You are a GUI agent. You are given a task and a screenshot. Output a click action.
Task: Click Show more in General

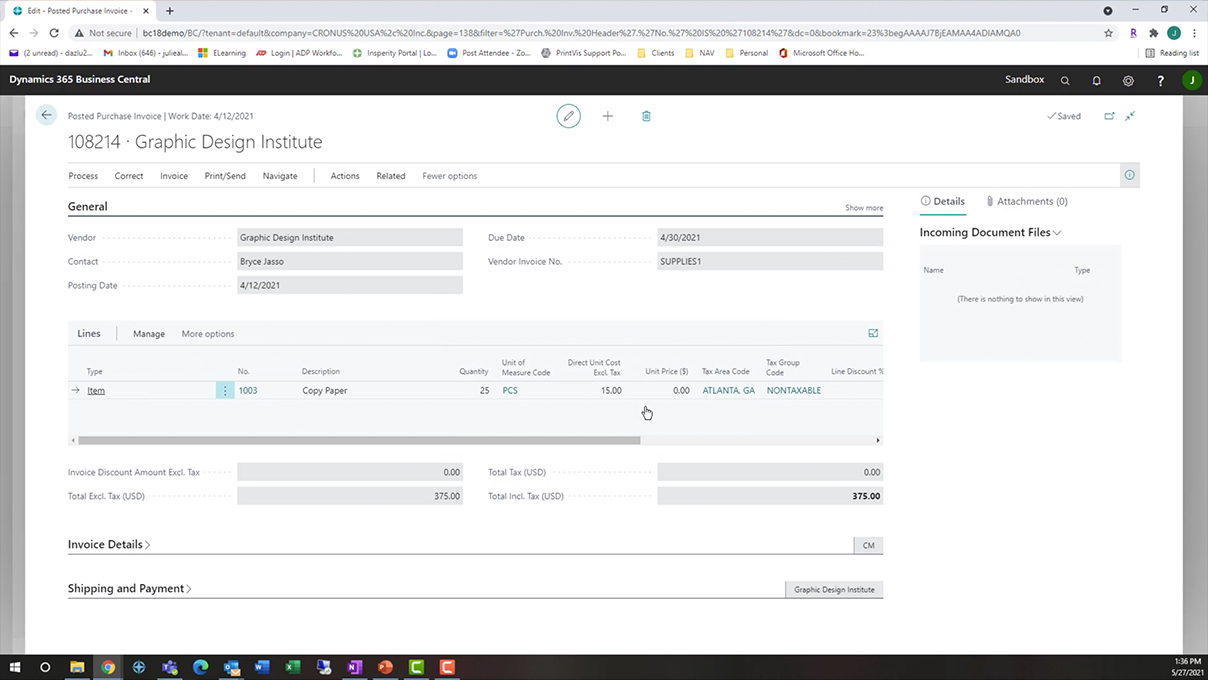tap(864, 208)
